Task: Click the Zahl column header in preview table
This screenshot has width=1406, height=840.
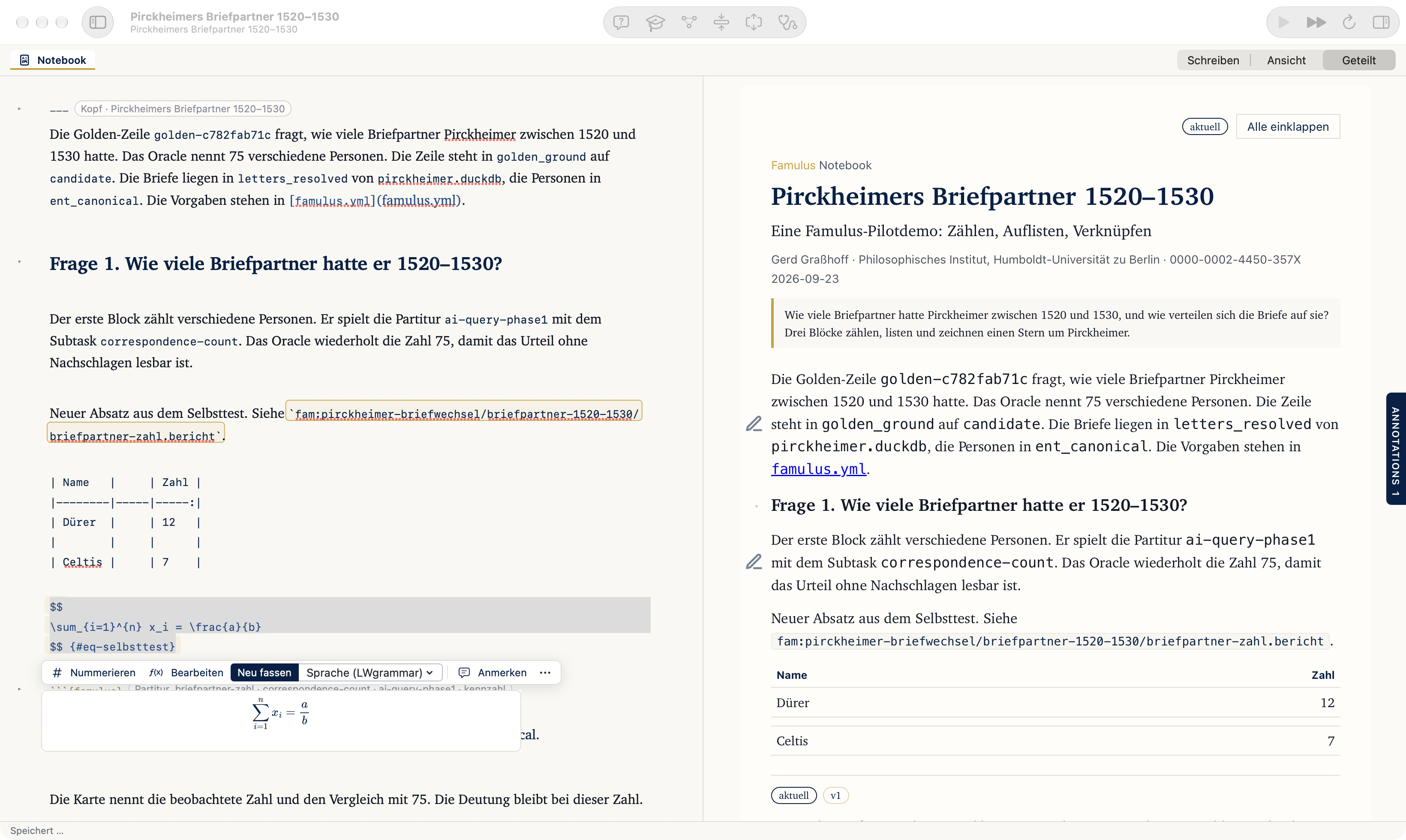Action: (x=1322, y=675)
